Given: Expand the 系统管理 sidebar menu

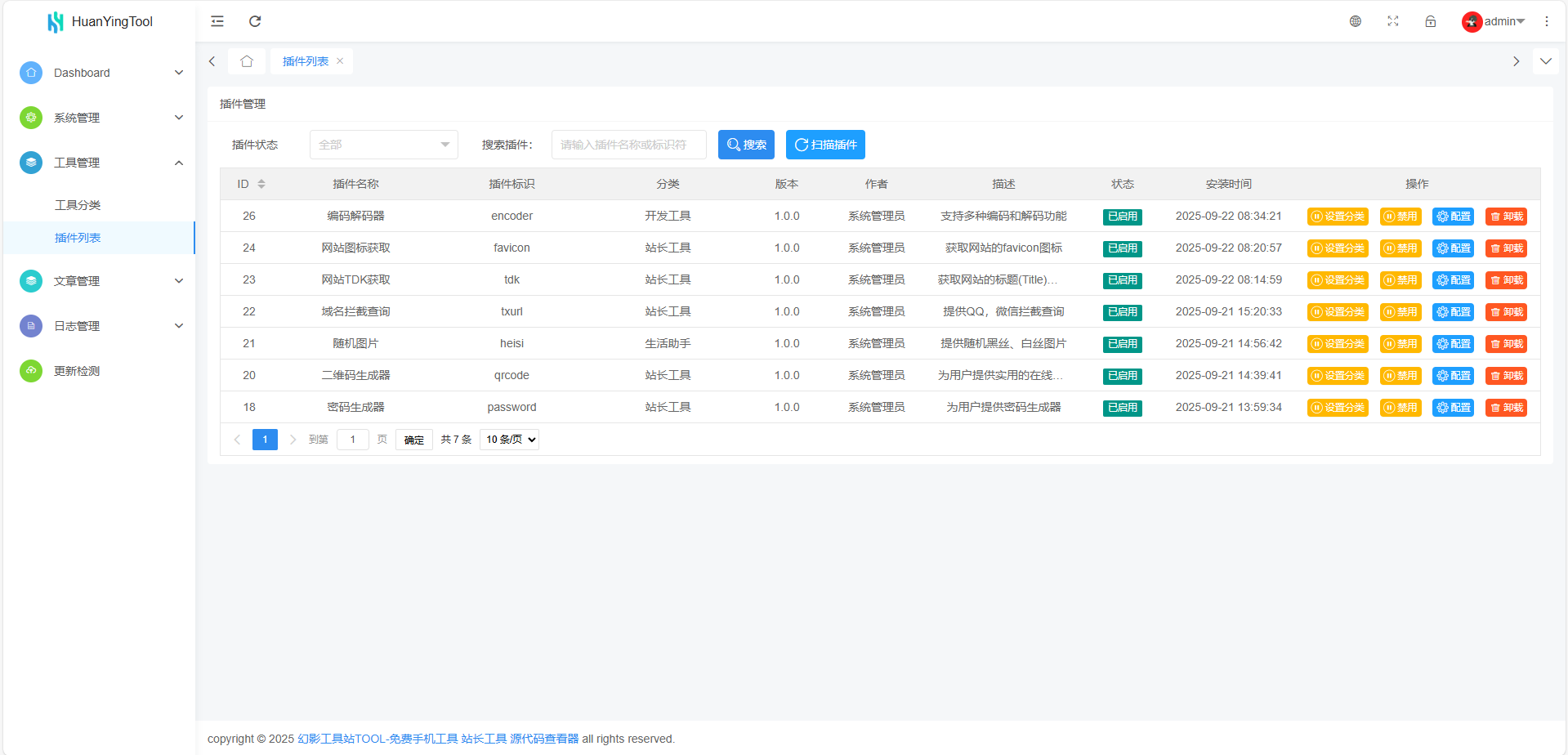Looking at the screenshot, I should pyautogui.click(x=98, y=118).
